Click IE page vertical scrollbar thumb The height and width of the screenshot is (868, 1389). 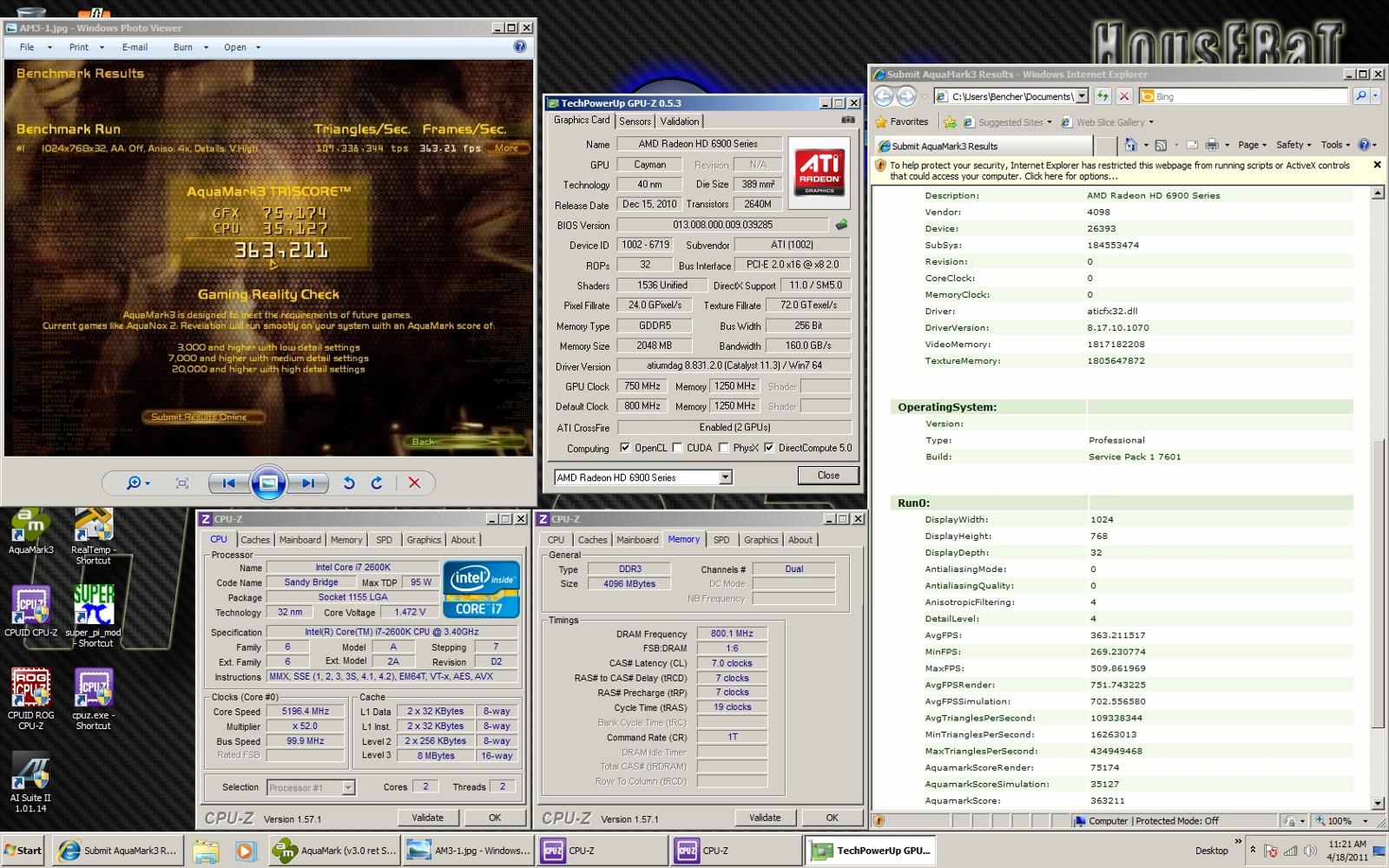[1378, 583]
